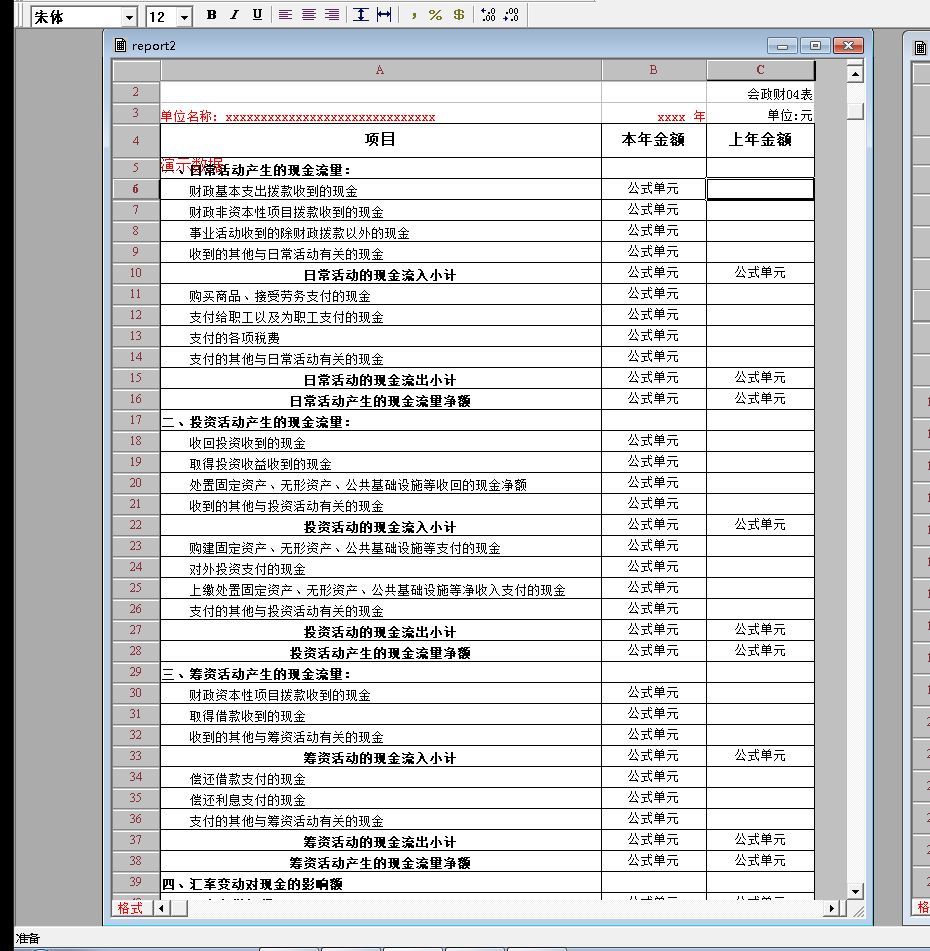Apply thousands separator comma format
Viewport: 930px width, 951px height.
coord(413,15)
